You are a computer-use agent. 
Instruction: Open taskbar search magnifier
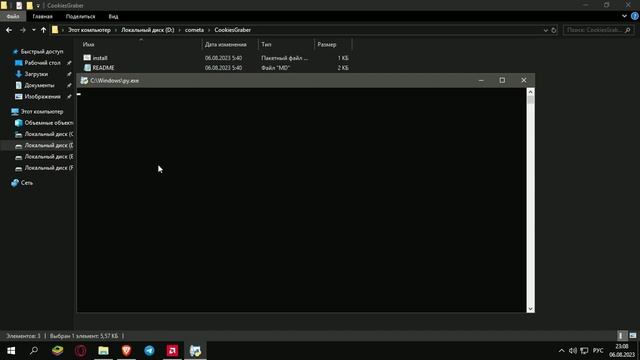[x=34, y=351]
